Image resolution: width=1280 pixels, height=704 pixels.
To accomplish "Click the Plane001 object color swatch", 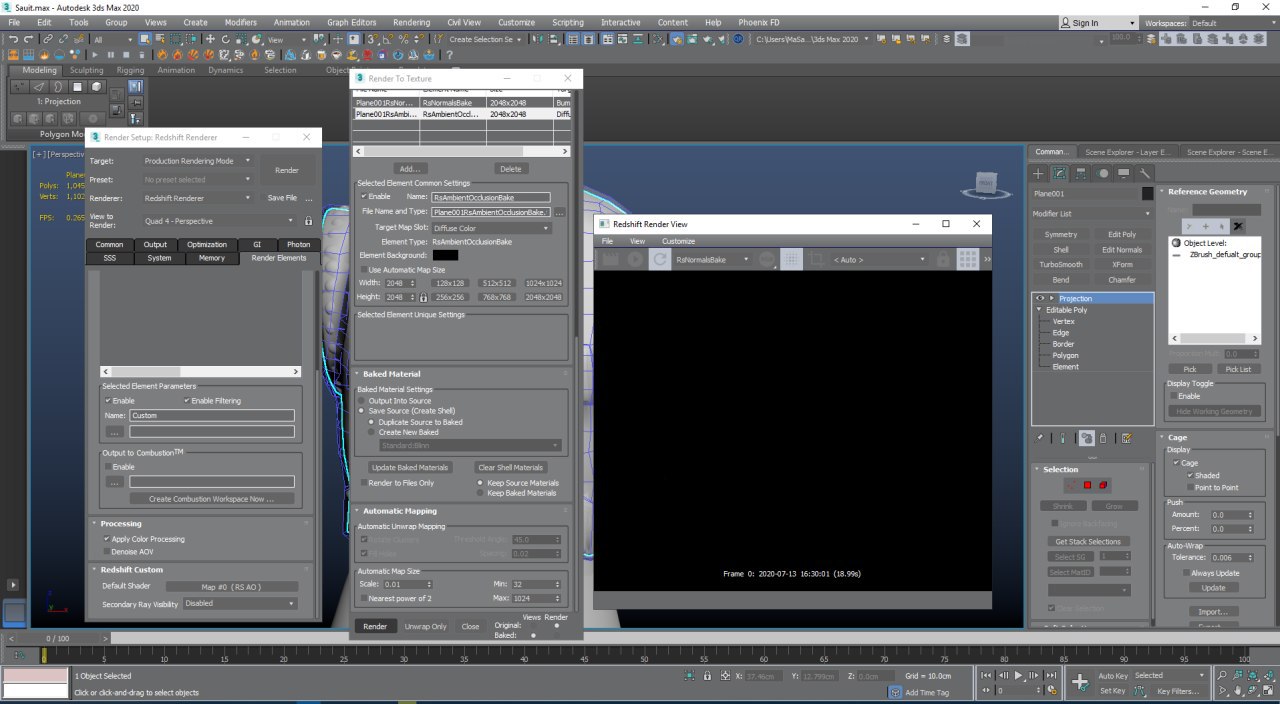I will point(1147,193).
